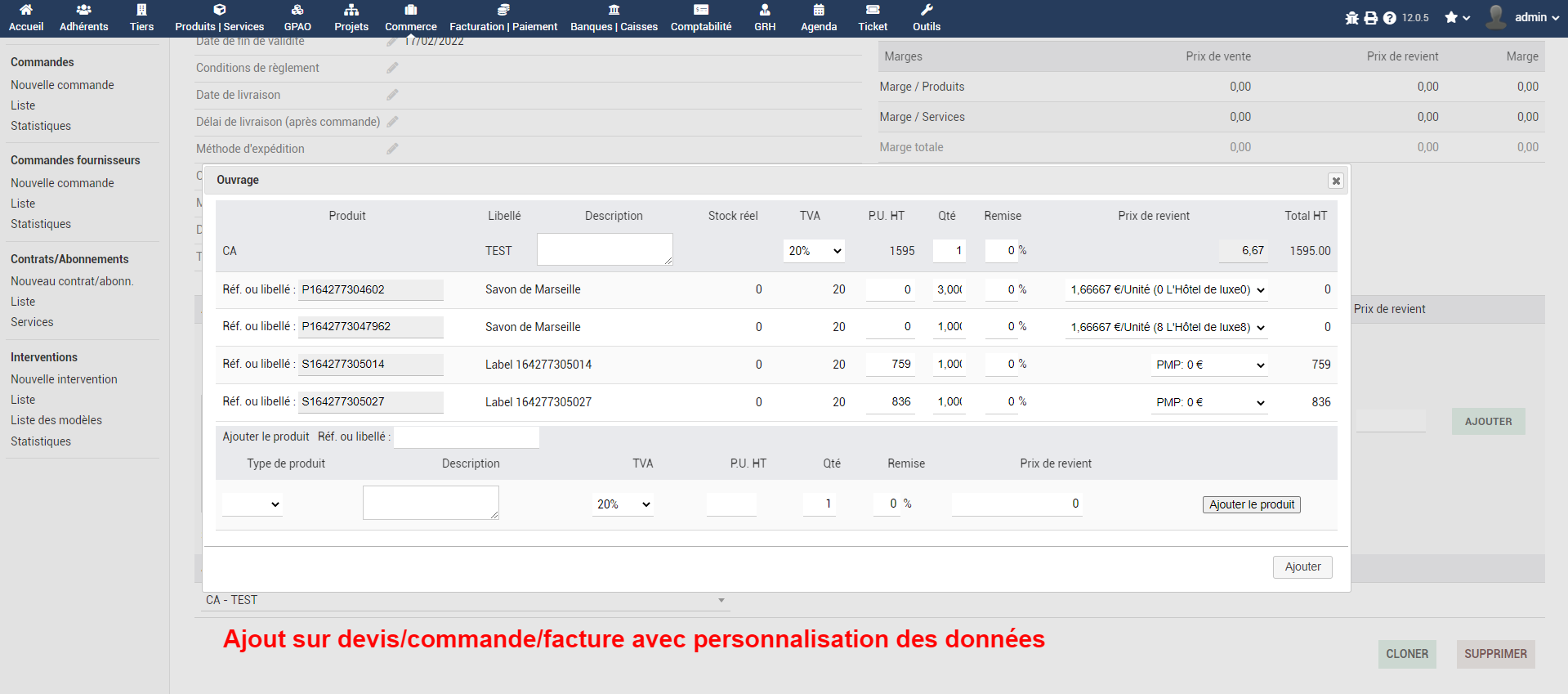Open the Type de produit dropdown
The image size is (1568, 694).
click(252, 504)
